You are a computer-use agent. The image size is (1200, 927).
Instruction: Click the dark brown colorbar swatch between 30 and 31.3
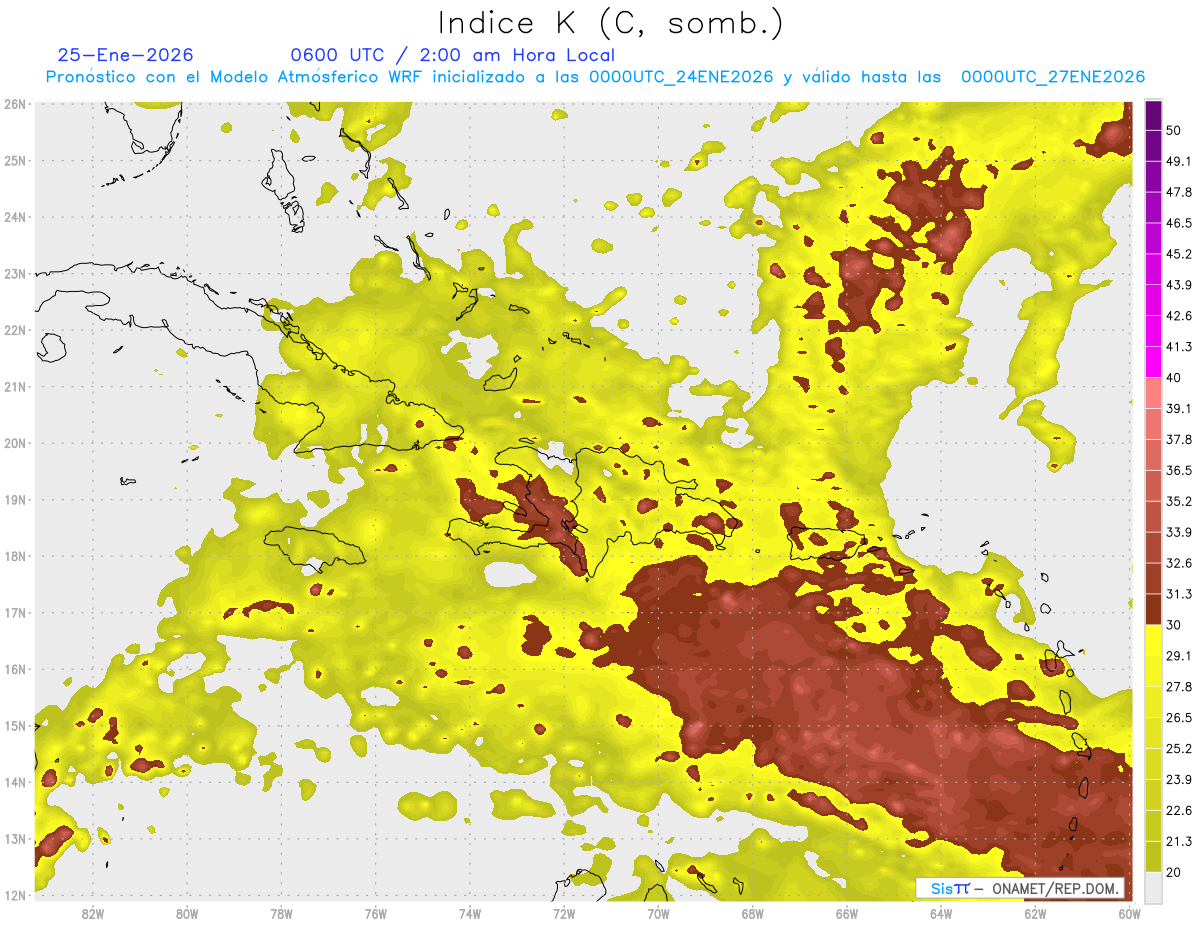point(1153,610)
